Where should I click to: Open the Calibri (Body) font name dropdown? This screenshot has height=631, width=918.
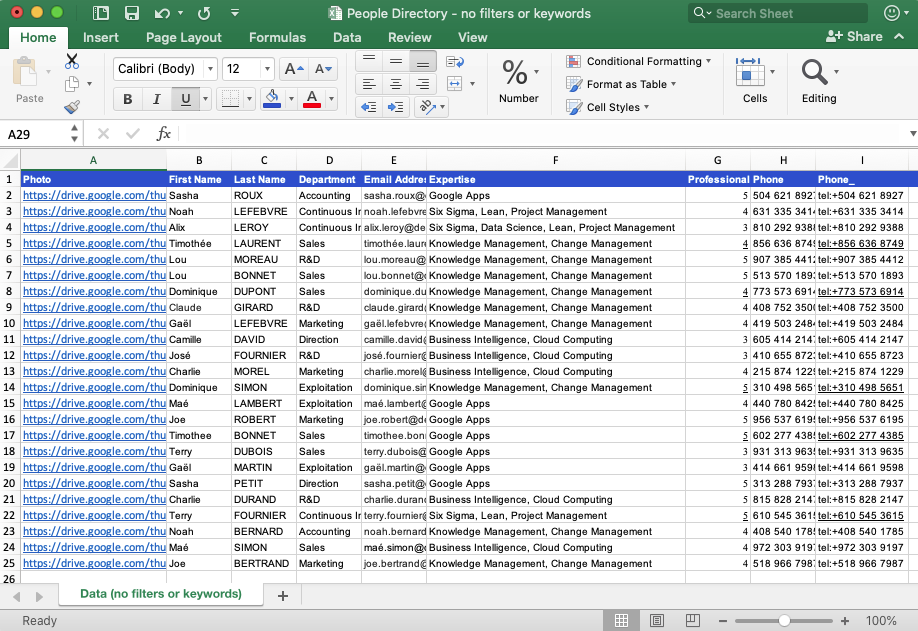pyautogui.click(x=210, y=69)
